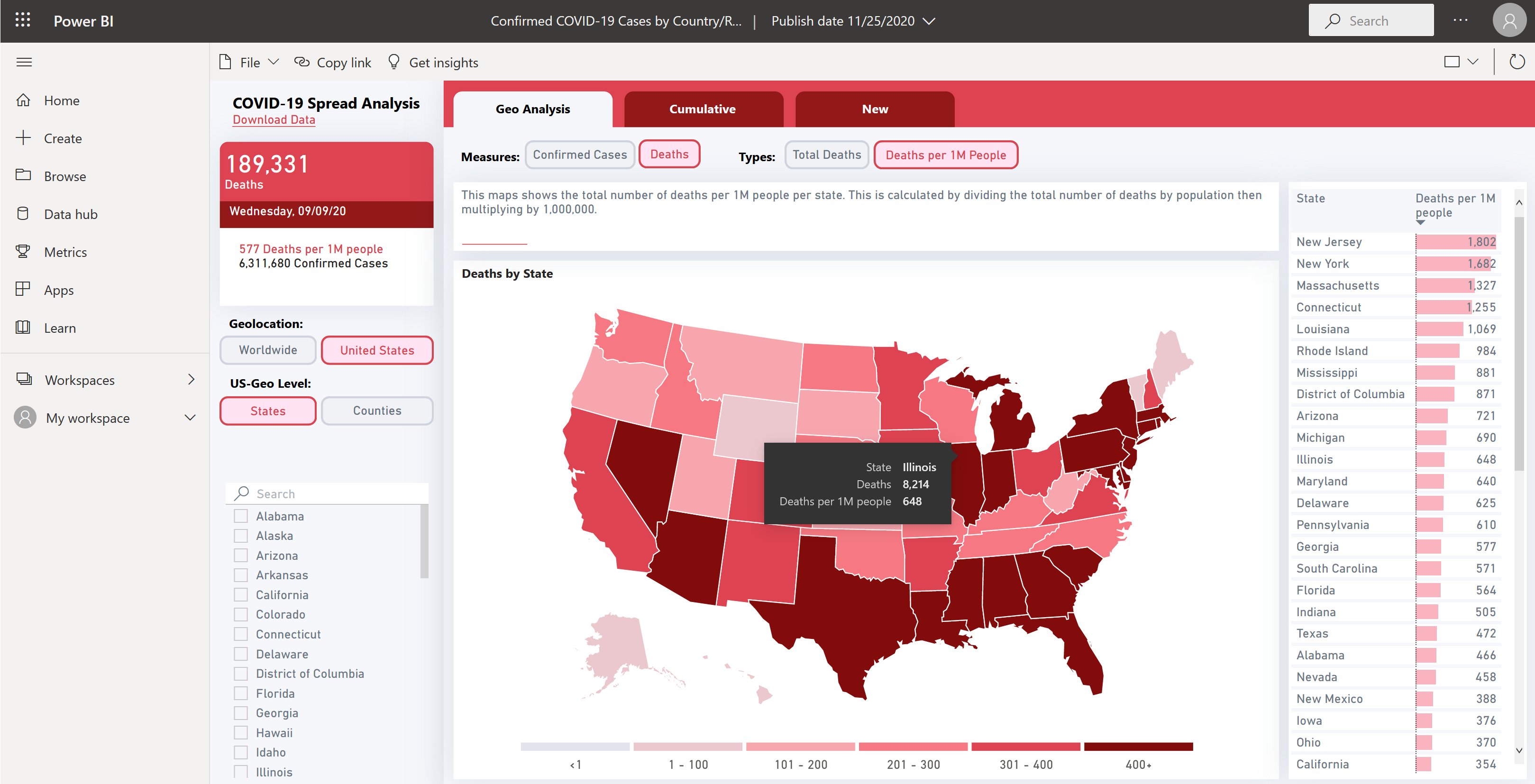Click the Get insights lightbulb icon
The width and height of the screenshot is (1535, 784).
[394, 62]
